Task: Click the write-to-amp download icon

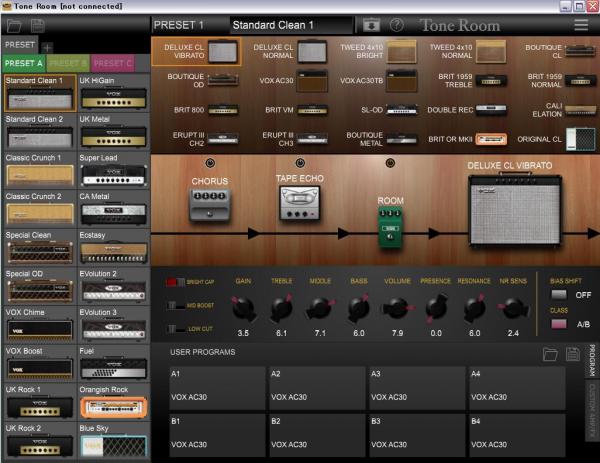Action: [371, 25]
